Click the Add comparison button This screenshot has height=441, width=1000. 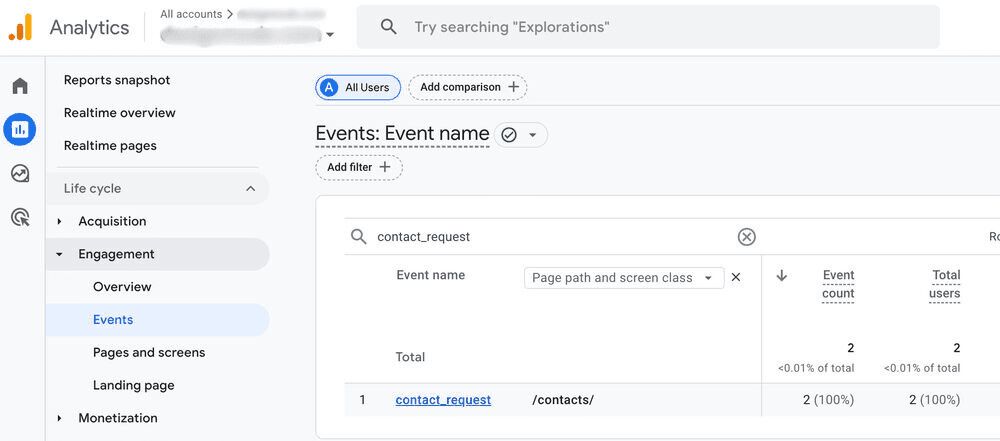pyautogui.click(x=467, y=87)
